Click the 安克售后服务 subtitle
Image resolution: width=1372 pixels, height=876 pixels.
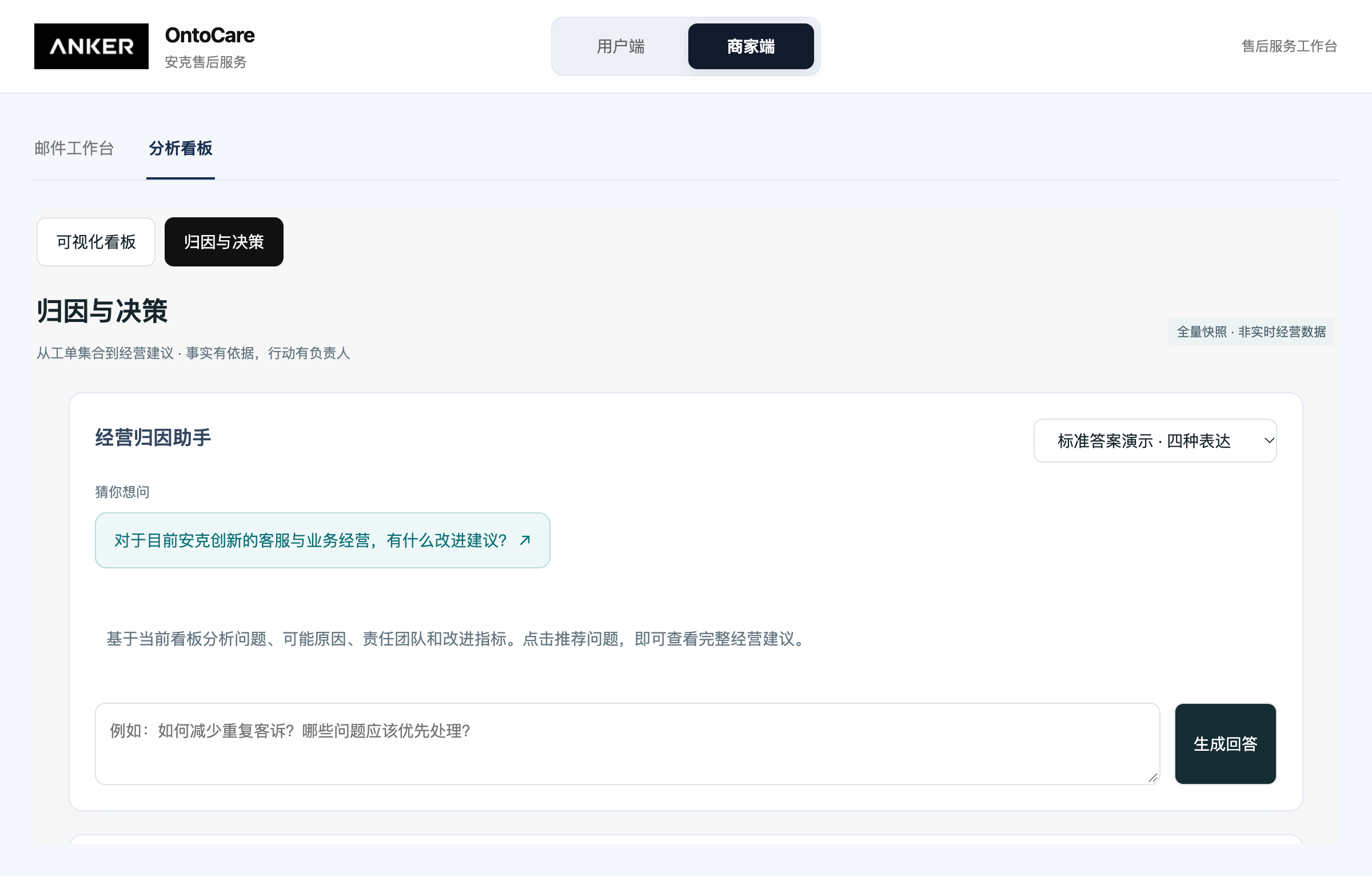coord(206,62)
